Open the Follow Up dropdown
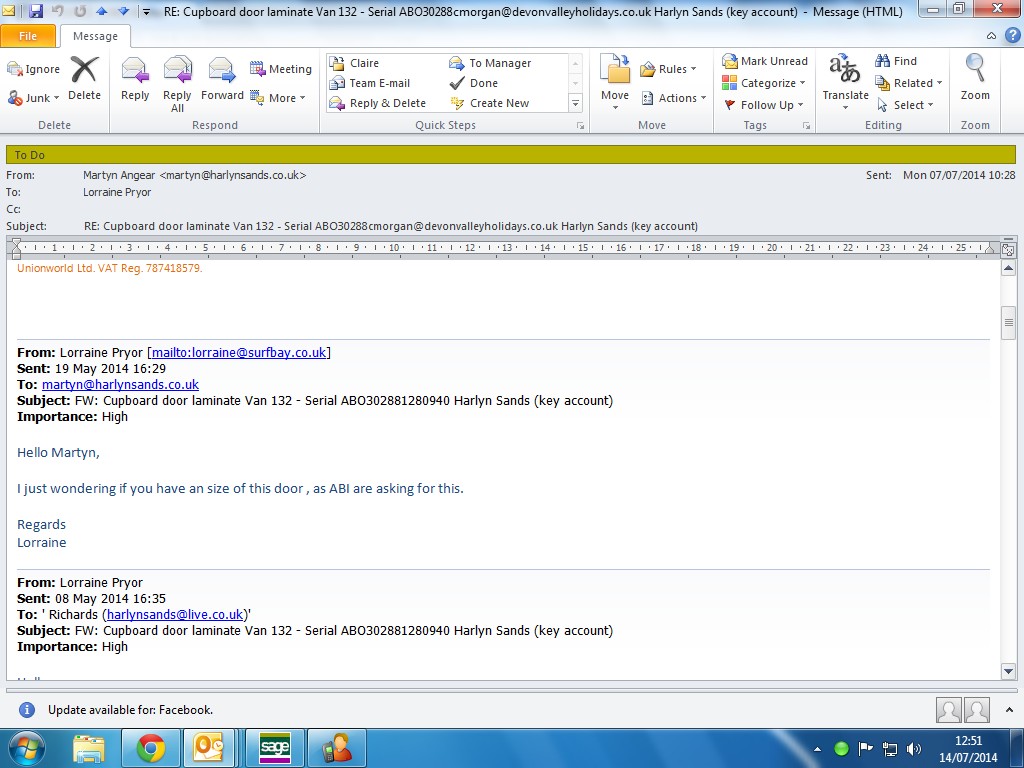This screenshot has width=1024, height=768. coord(765,105)
